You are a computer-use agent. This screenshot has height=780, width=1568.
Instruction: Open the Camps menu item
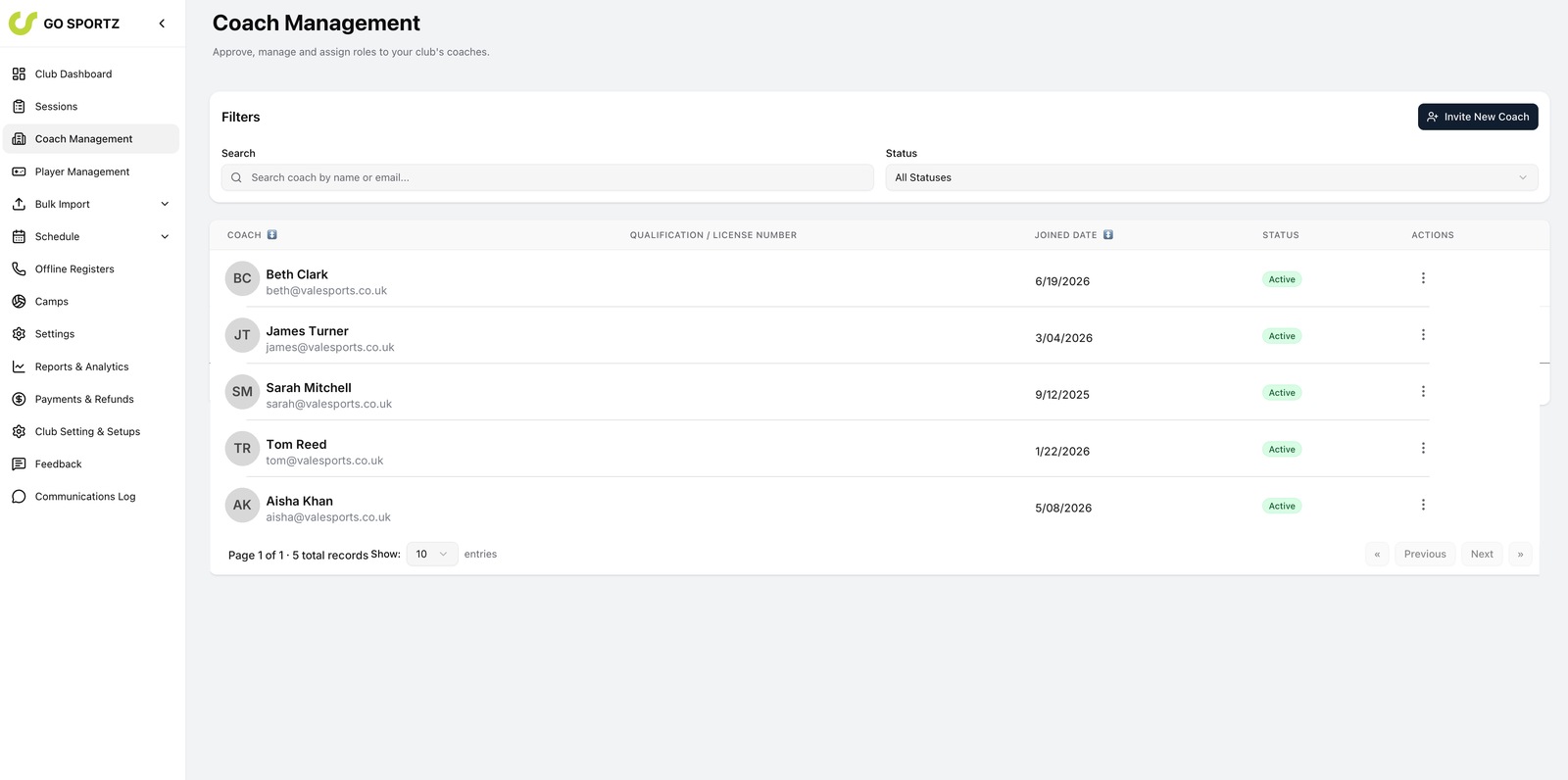[91, 301]
